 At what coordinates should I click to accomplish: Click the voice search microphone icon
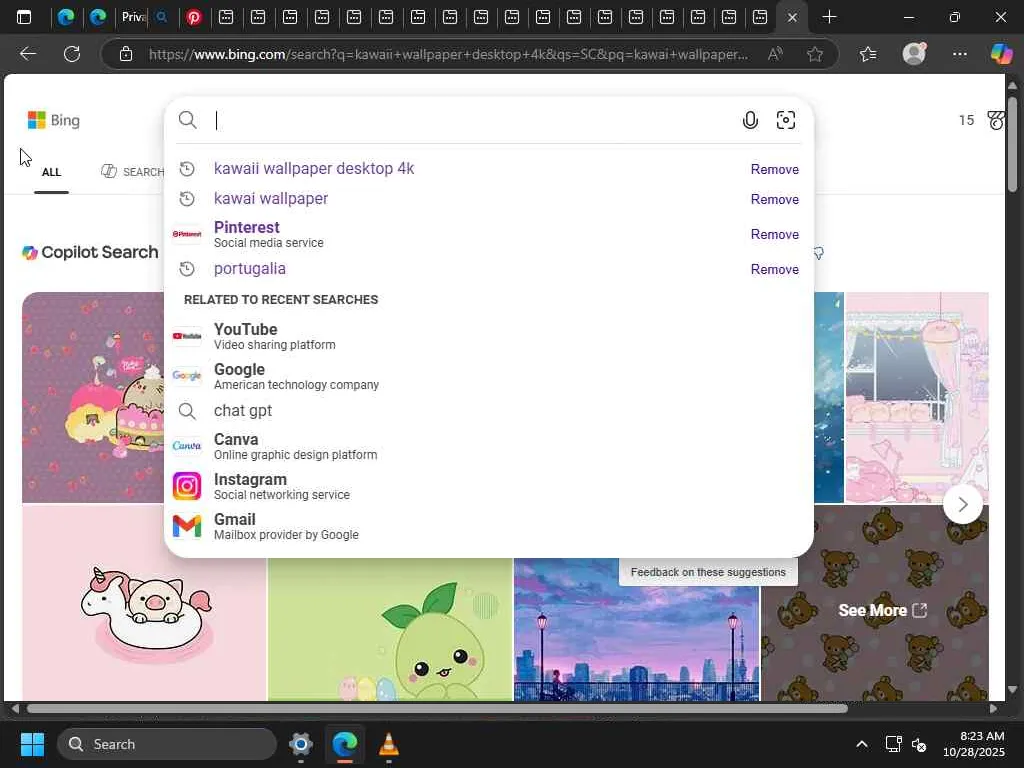pyautogui.click(x=750, y=120)
